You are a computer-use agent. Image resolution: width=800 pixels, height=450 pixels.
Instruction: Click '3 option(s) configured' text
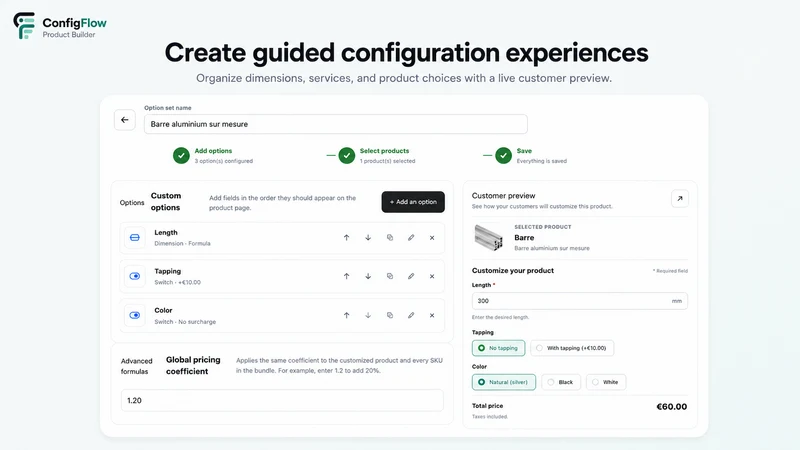223,161
